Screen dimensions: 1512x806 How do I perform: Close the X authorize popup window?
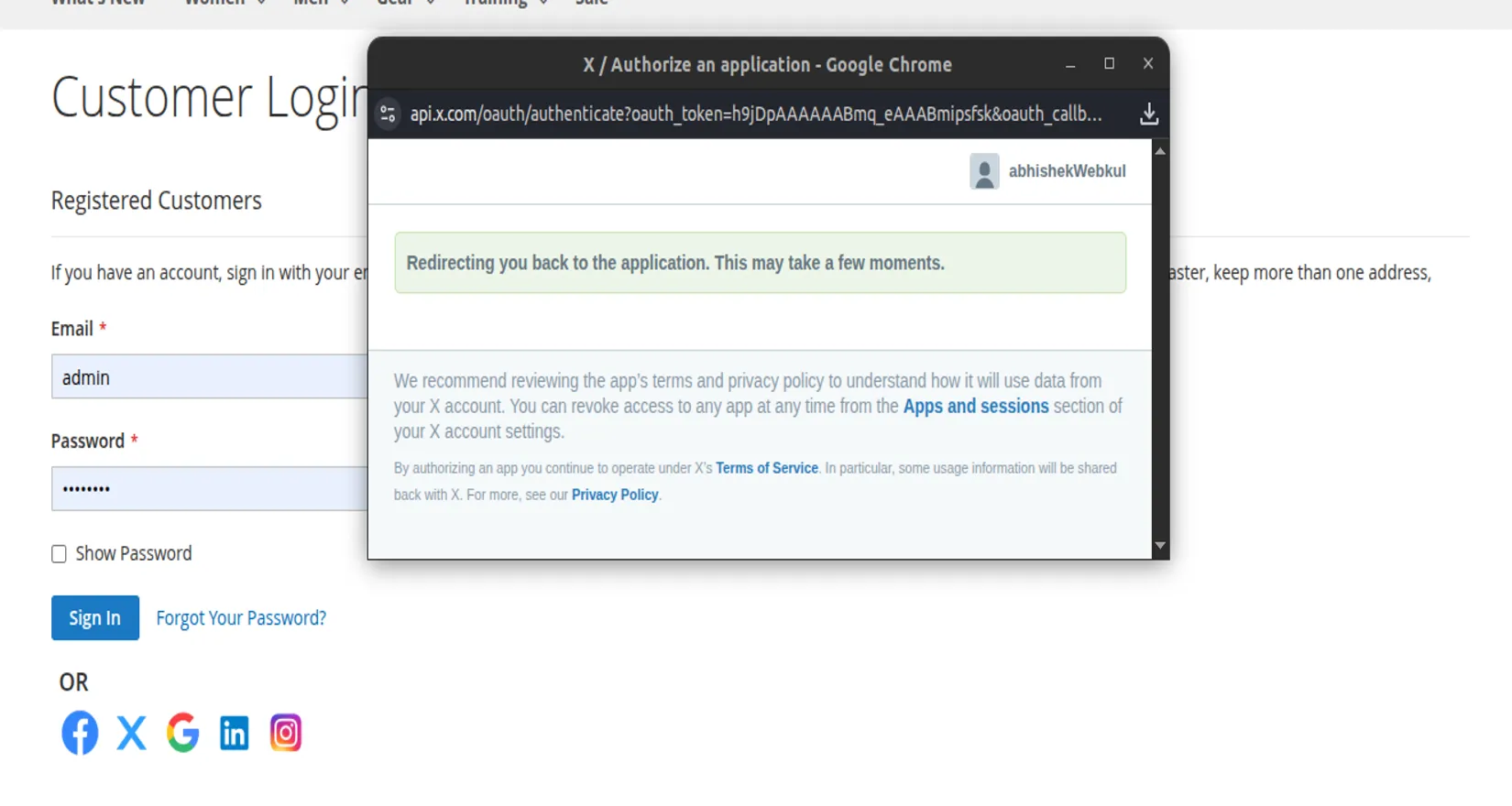(1147, 63)
